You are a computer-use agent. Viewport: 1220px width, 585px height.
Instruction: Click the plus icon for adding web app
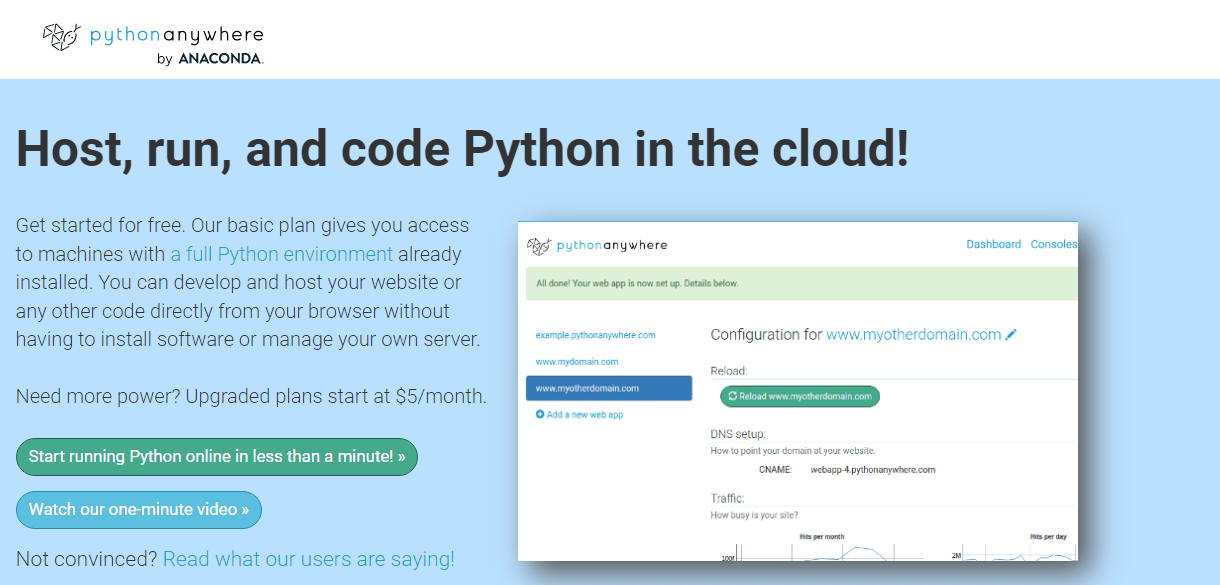(540, 414)
